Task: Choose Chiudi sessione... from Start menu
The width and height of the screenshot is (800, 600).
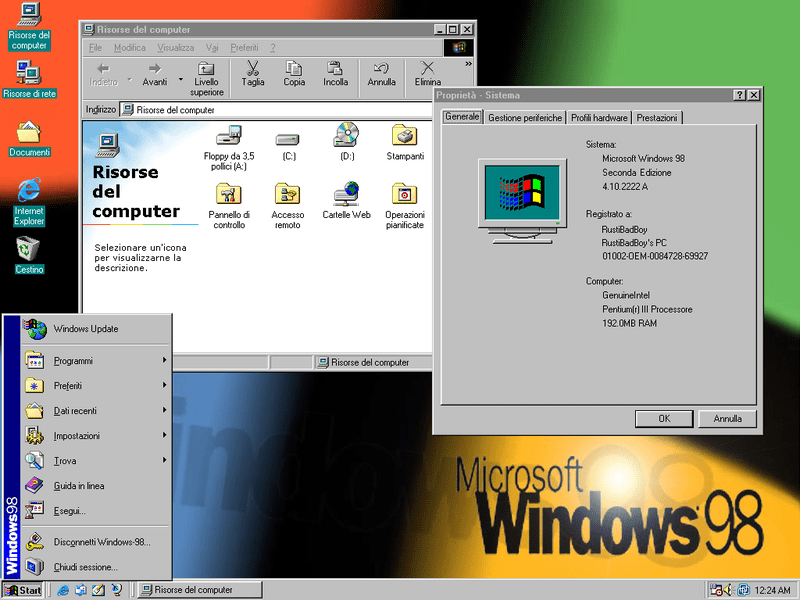Action: 95,567
